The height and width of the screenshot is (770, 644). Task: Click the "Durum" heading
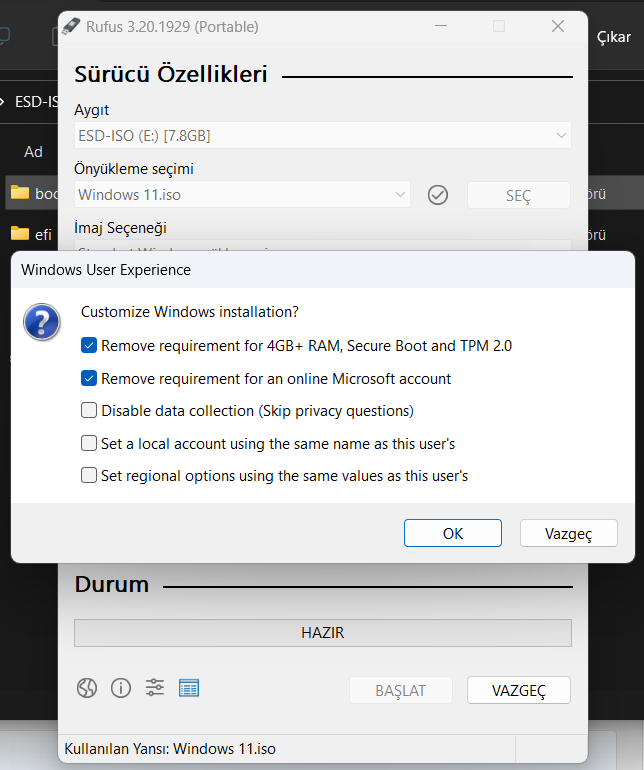[x=112, y=584]
